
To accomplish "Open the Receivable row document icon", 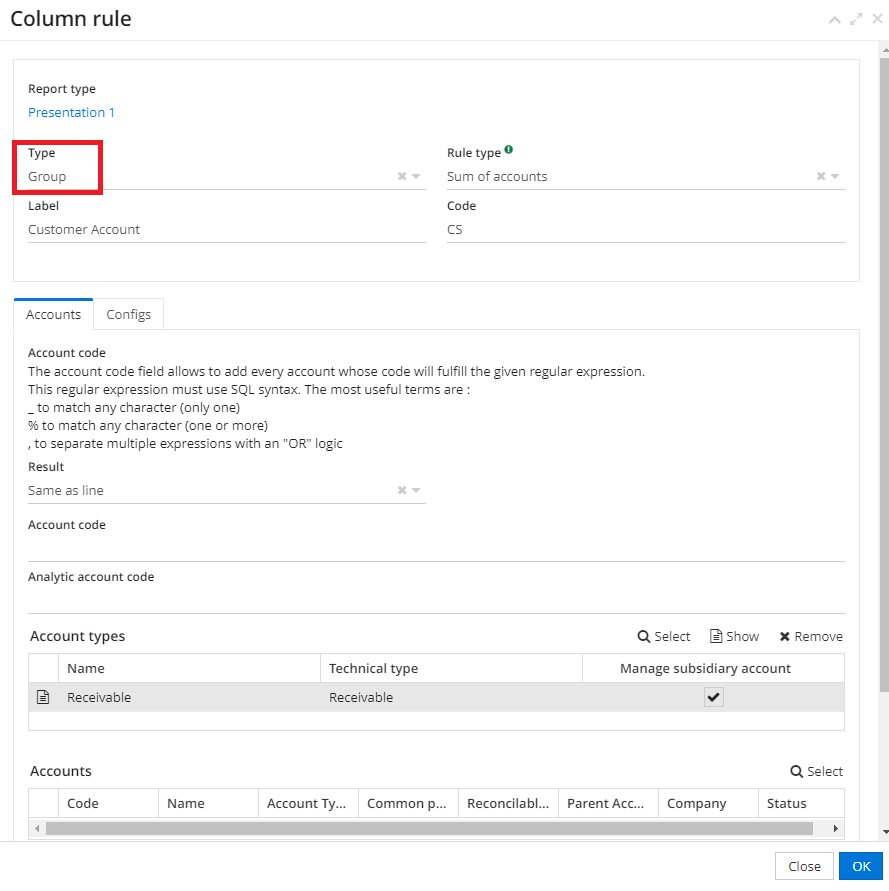I will click(x=43, y=697).
